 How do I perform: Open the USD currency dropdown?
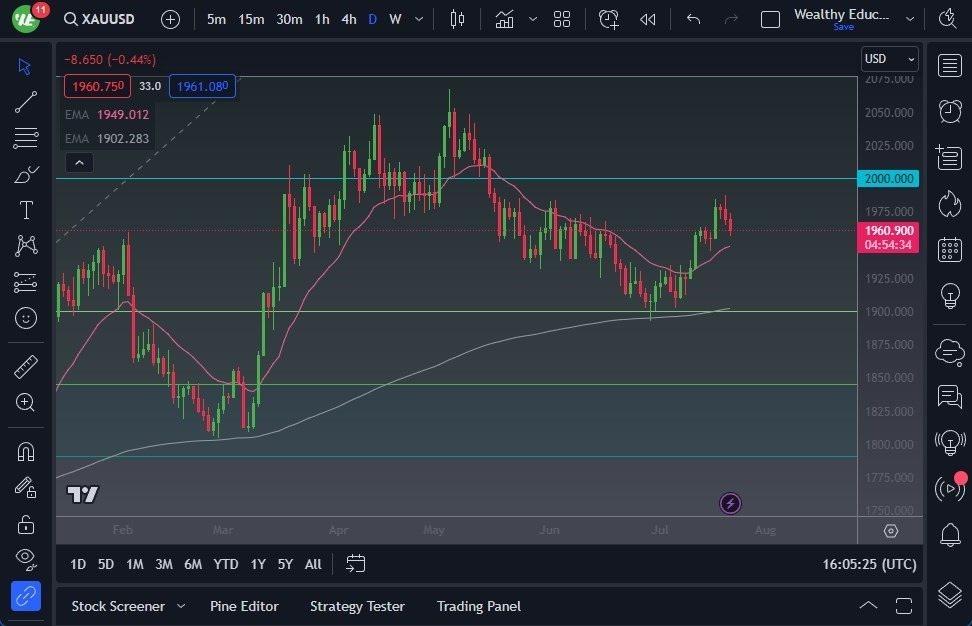pos(889,59)
